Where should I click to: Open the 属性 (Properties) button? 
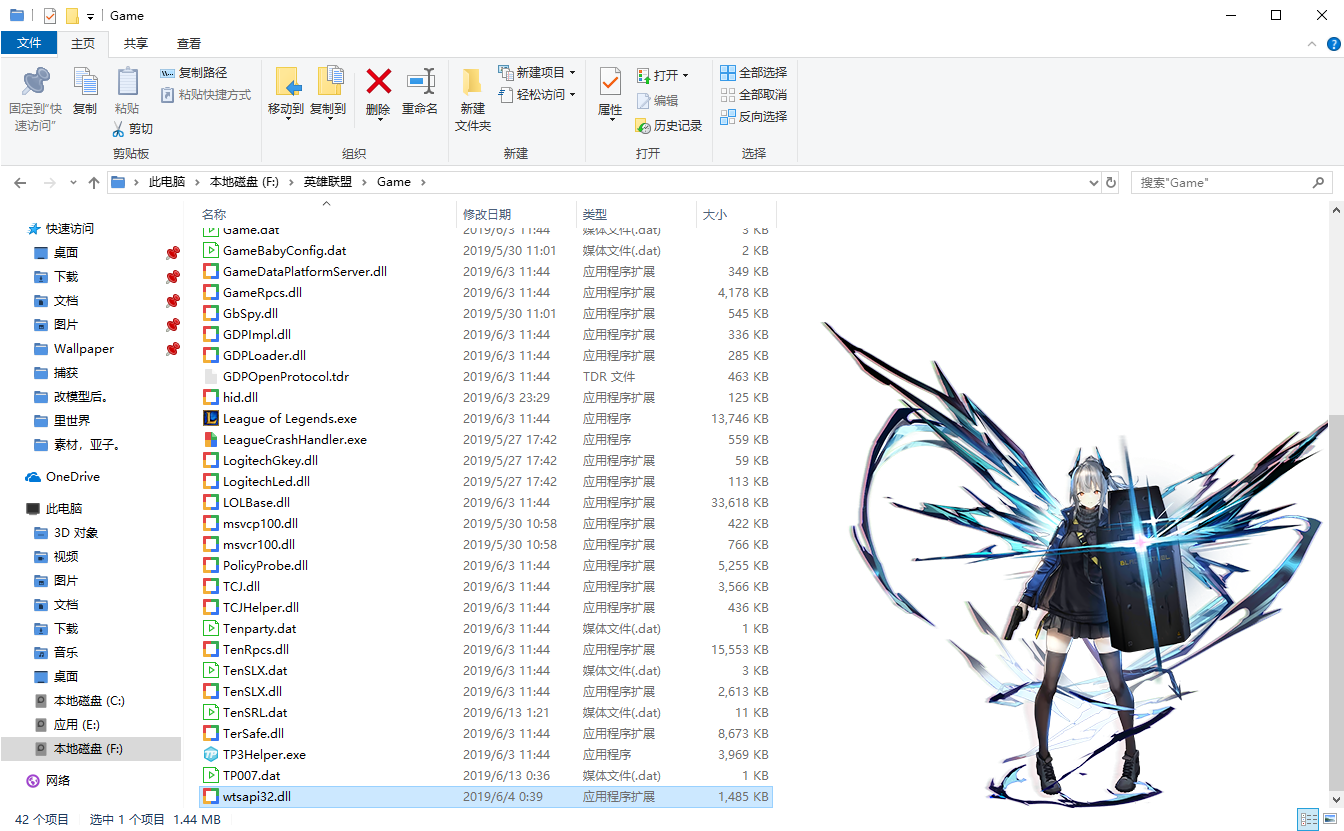point(610,95)
